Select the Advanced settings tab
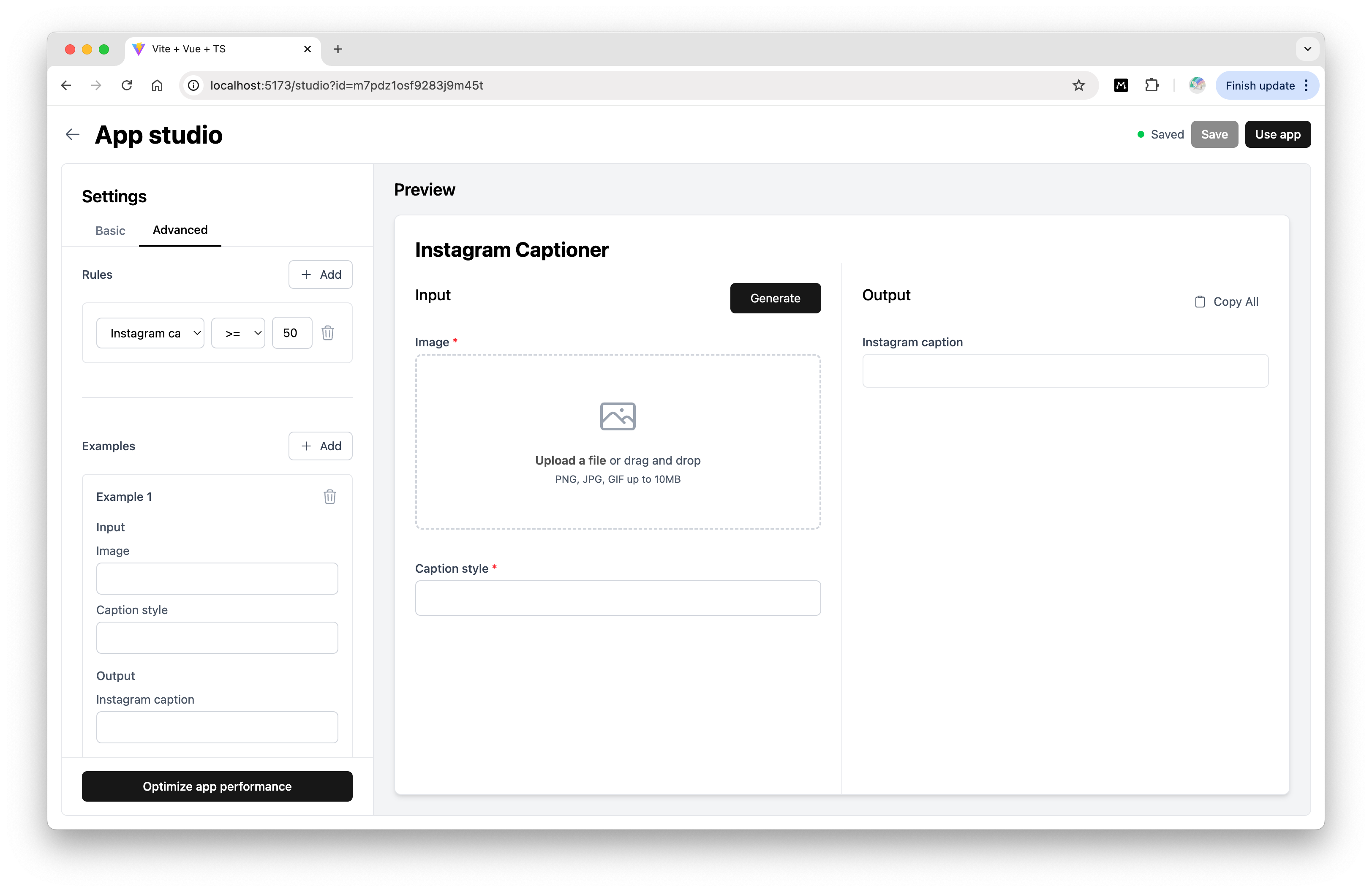 180,230
